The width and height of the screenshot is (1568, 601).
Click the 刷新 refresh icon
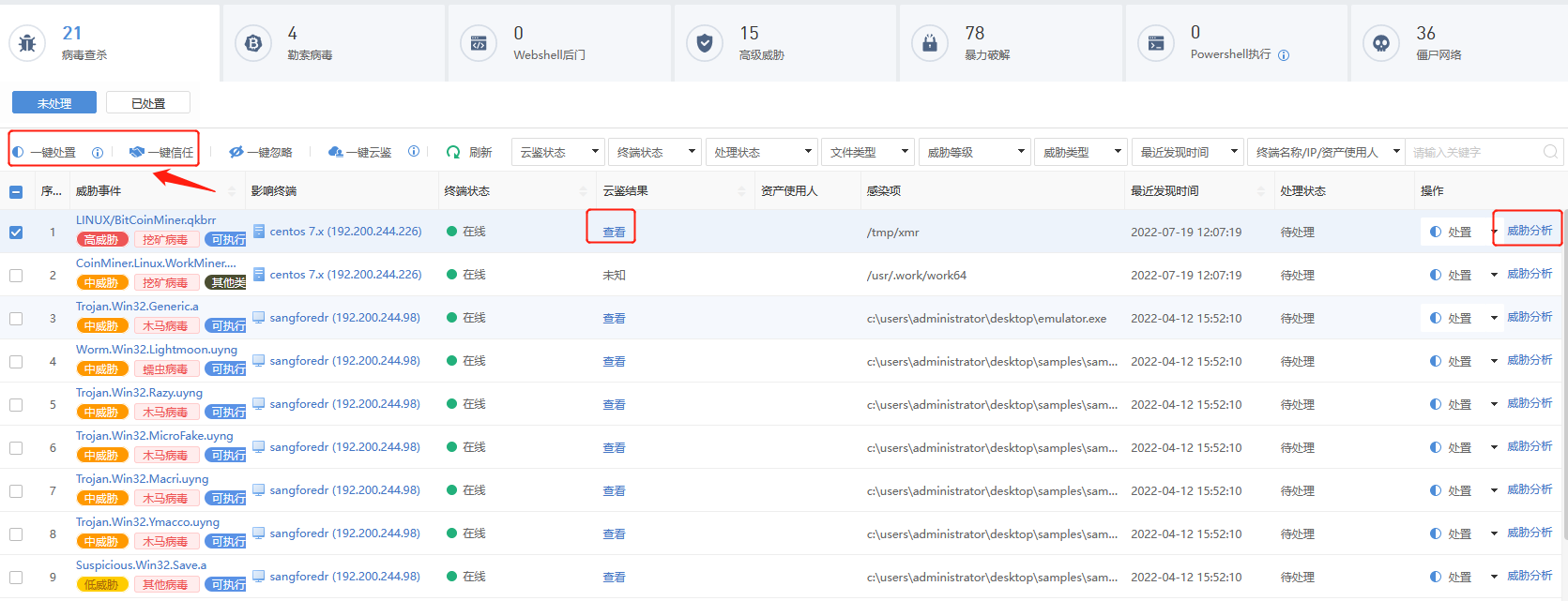pyautogui.click(x=453, y=152)
